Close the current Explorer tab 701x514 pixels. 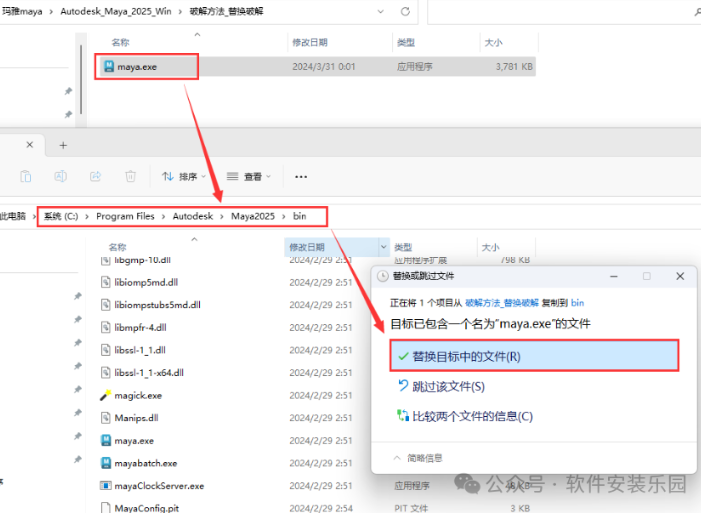coord(30,145)
